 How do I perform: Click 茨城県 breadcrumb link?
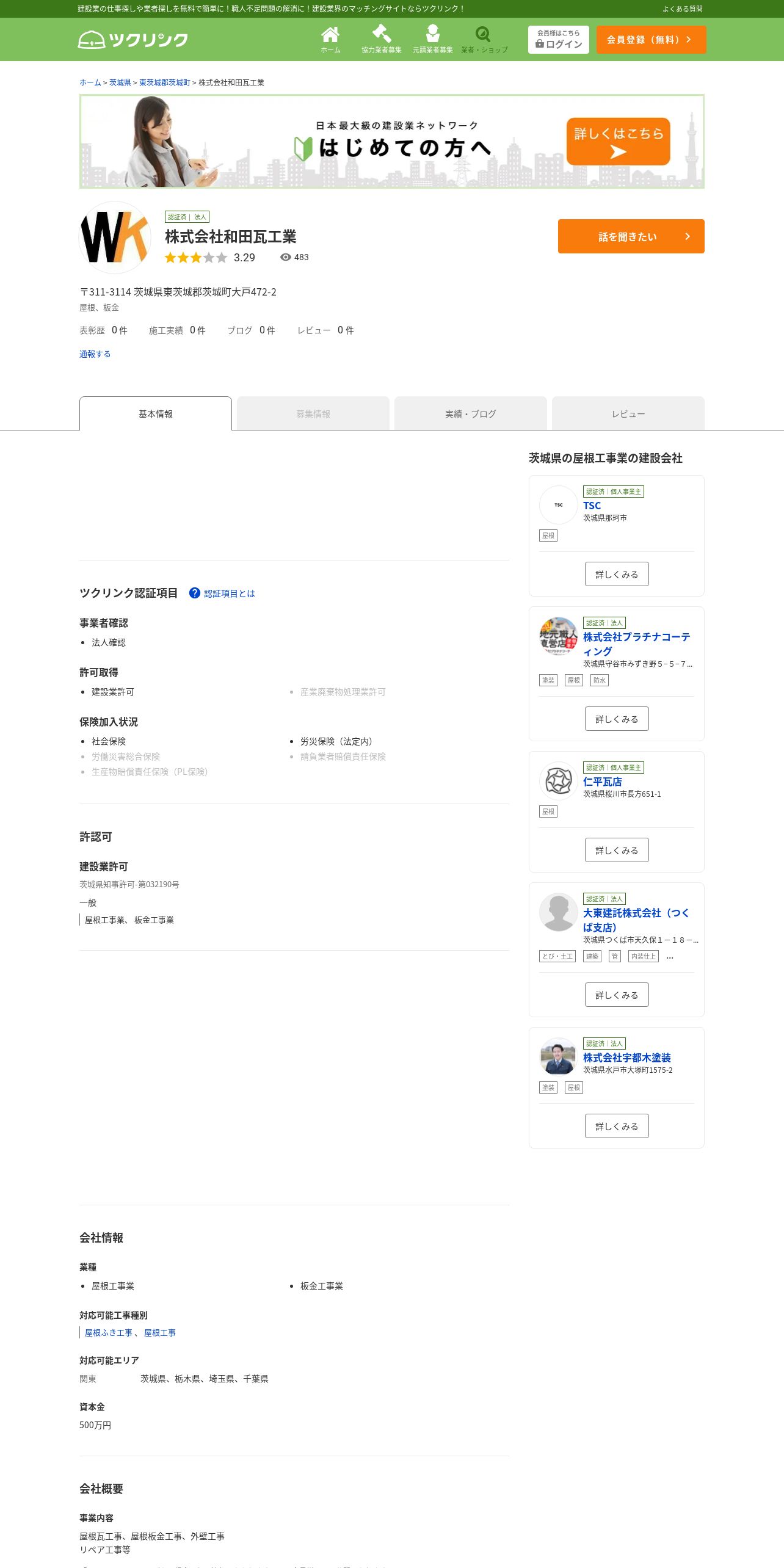[120, 82]
